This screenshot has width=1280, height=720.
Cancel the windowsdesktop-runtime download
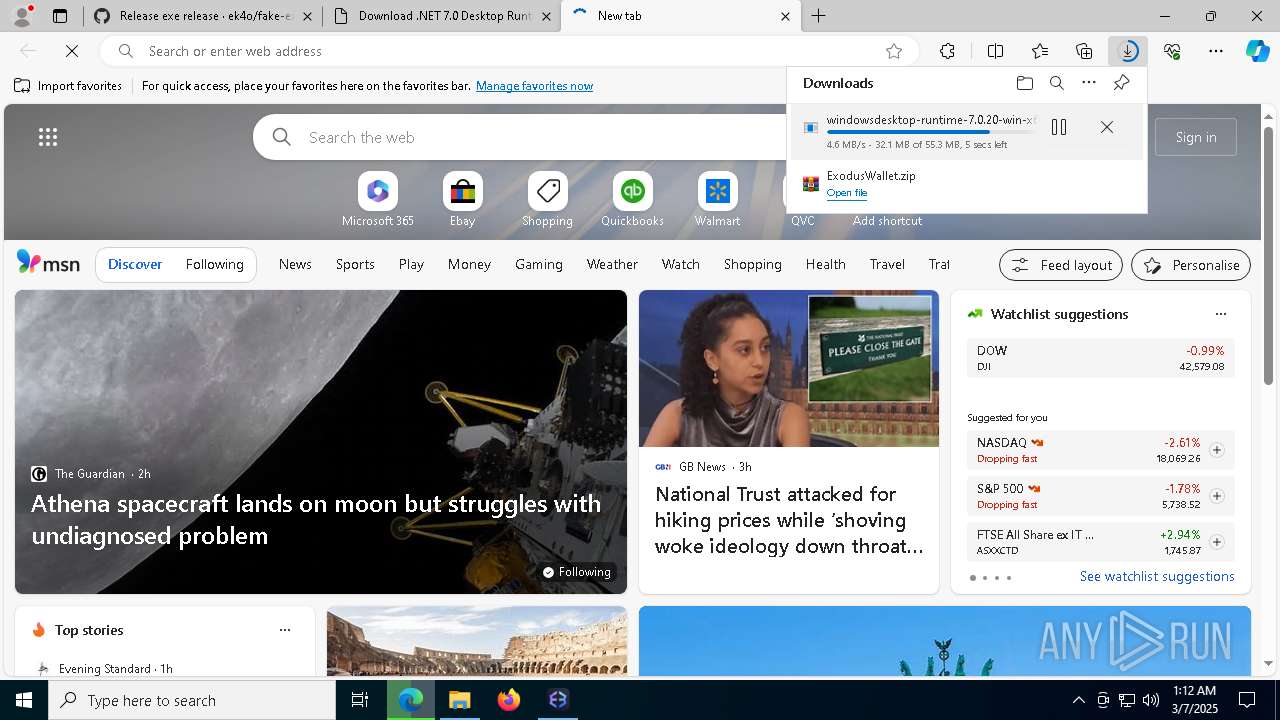click(x=1107, y=127)
